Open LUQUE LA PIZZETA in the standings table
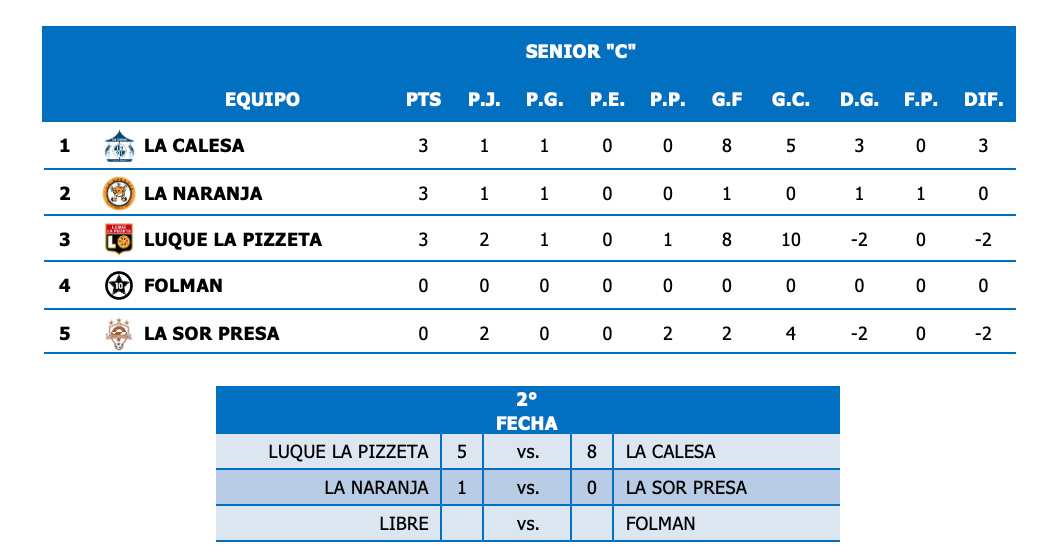This screenshot has height=558, width=1050. point(233,239)
